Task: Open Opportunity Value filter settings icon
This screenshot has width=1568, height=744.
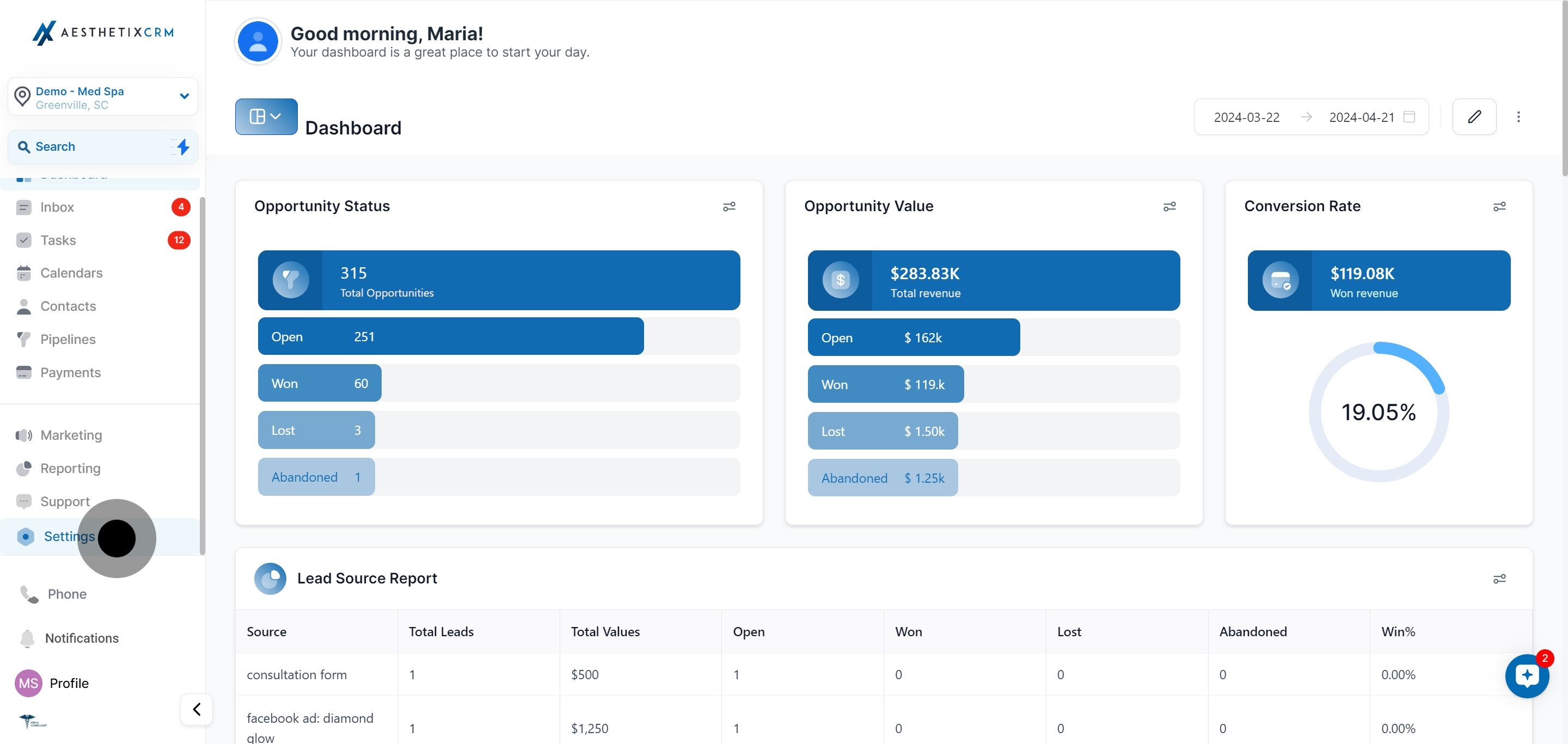Action: click(x=1169, y=207)
